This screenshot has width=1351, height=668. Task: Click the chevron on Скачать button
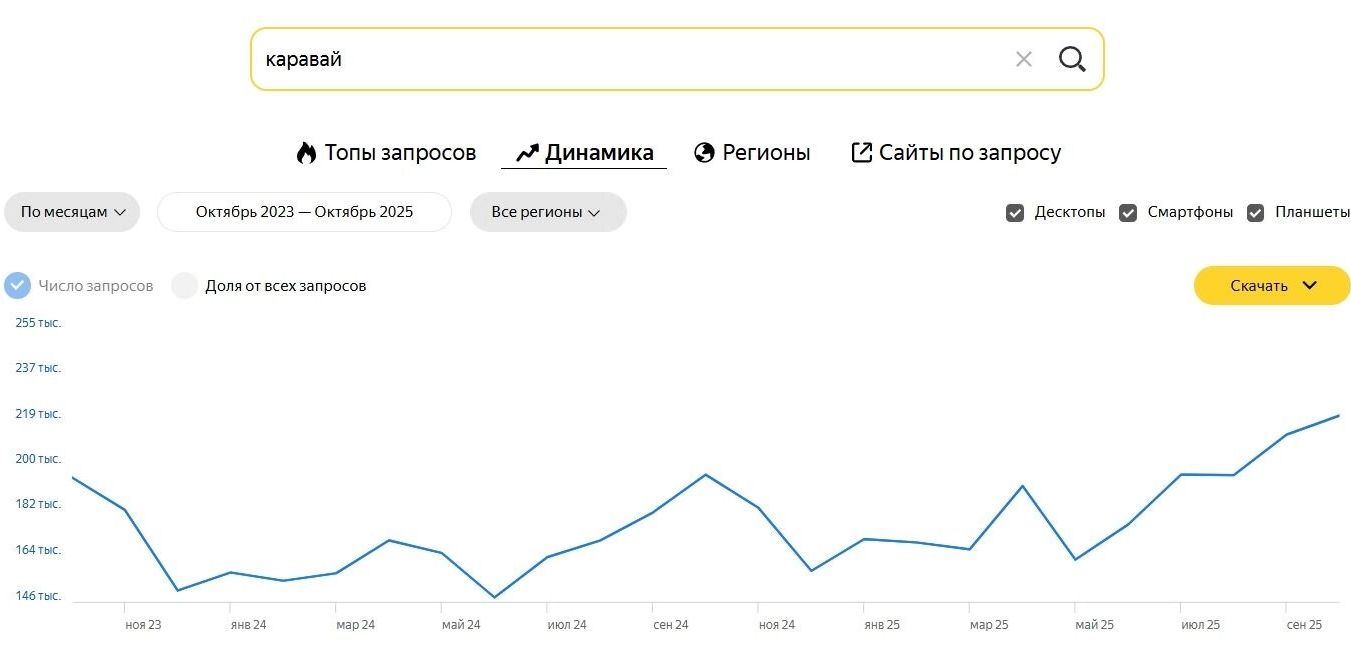click(x=1310, y=285)
